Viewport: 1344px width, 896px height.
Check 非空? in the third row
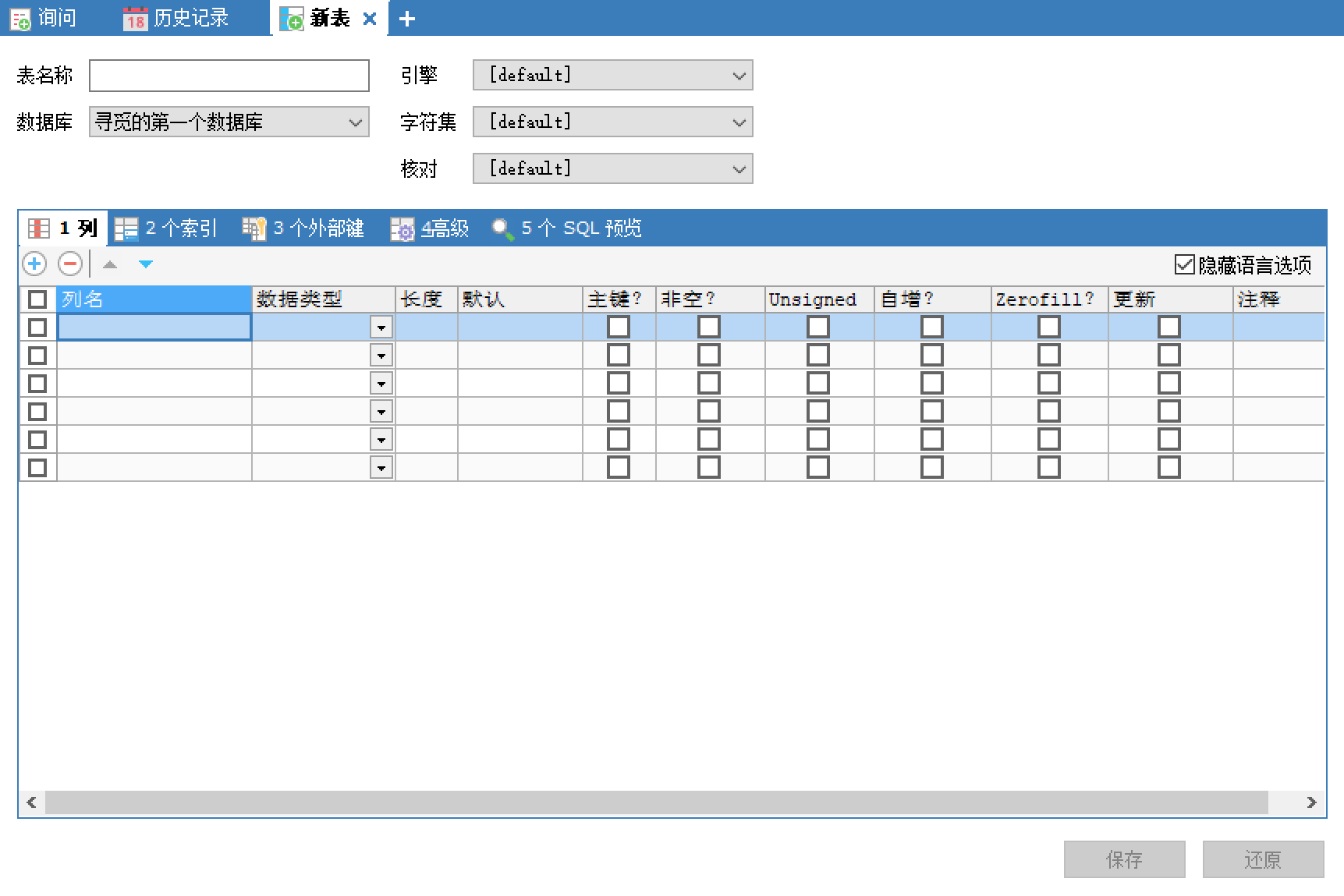pos(709,383)
